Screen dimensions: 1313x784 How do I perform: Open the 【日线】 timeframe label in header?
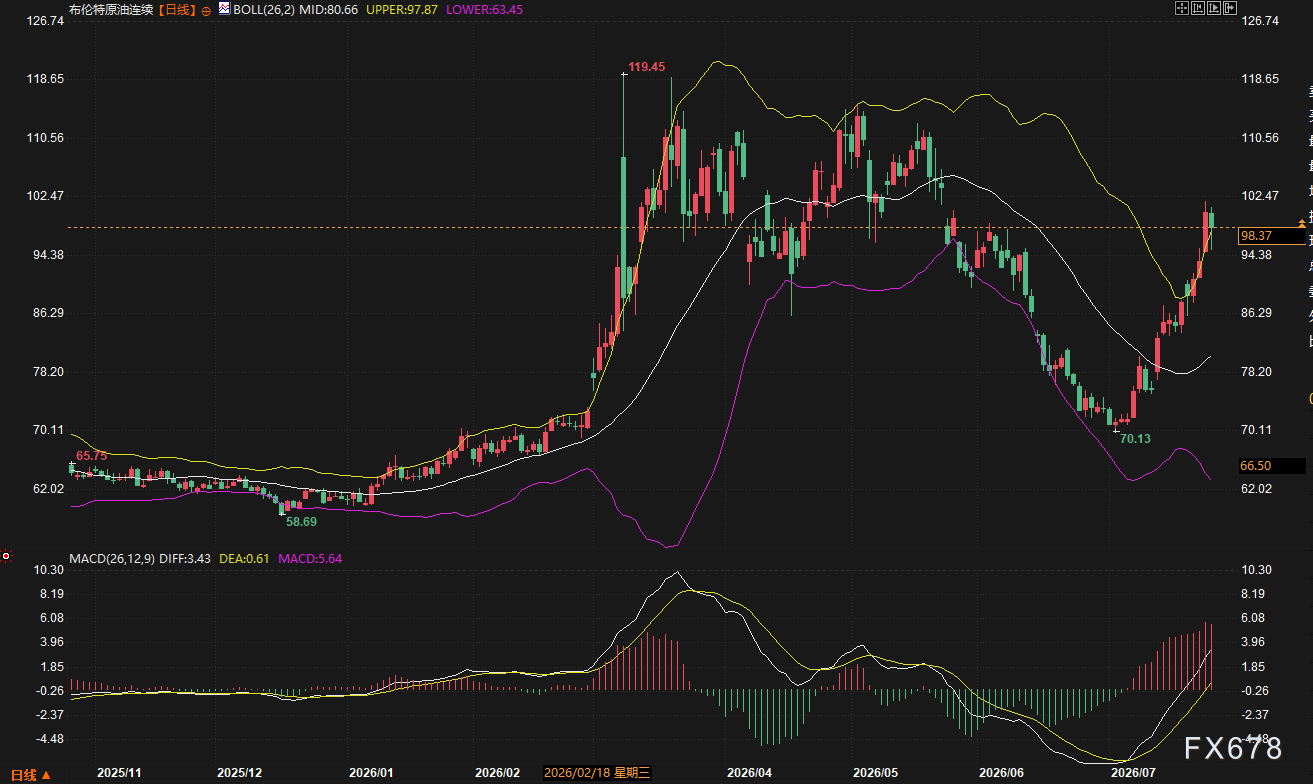(x=177, y=9)
